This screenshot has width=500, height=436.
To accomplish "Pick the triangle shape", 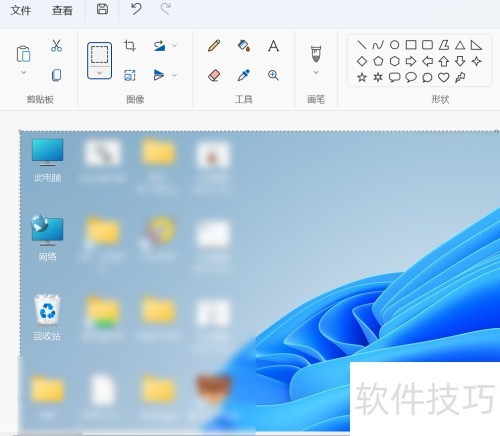I will (460, 45).
